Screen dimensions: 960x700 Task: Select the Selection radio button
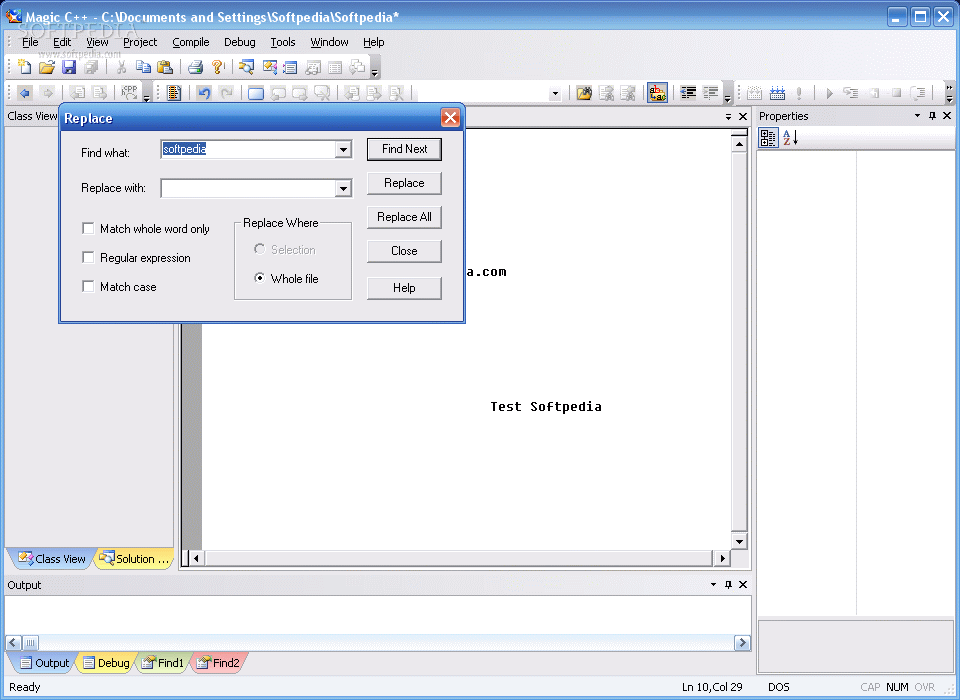pyautogui.click(x=260, y=249)
